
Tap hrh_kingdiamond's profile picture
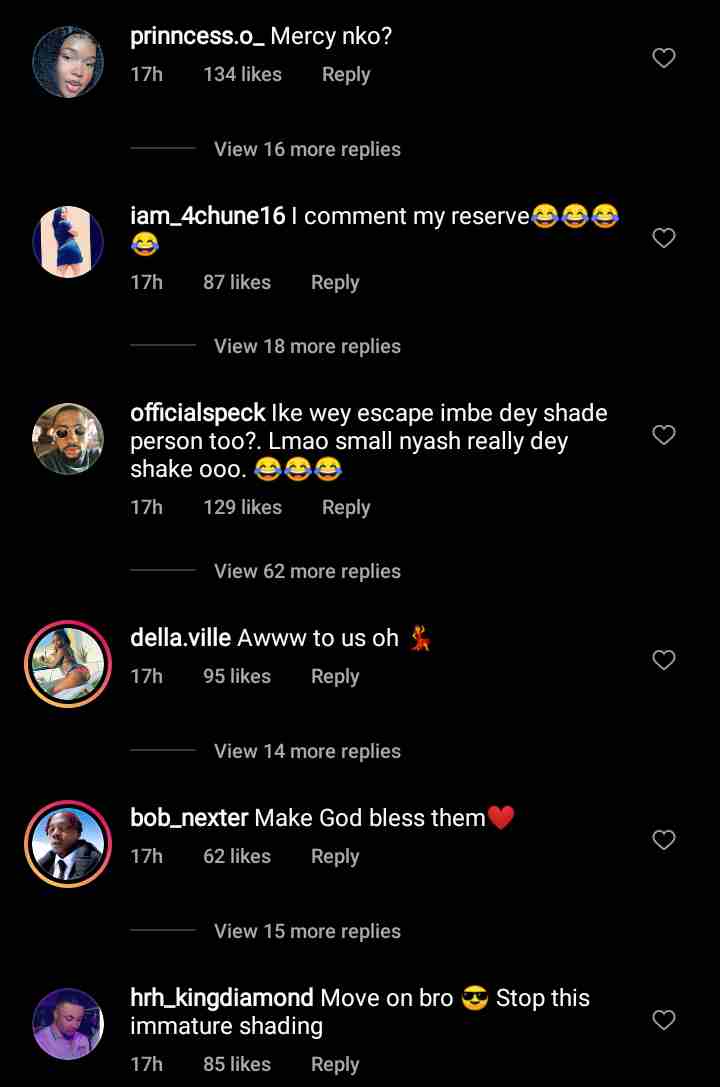pos(68,1024)
